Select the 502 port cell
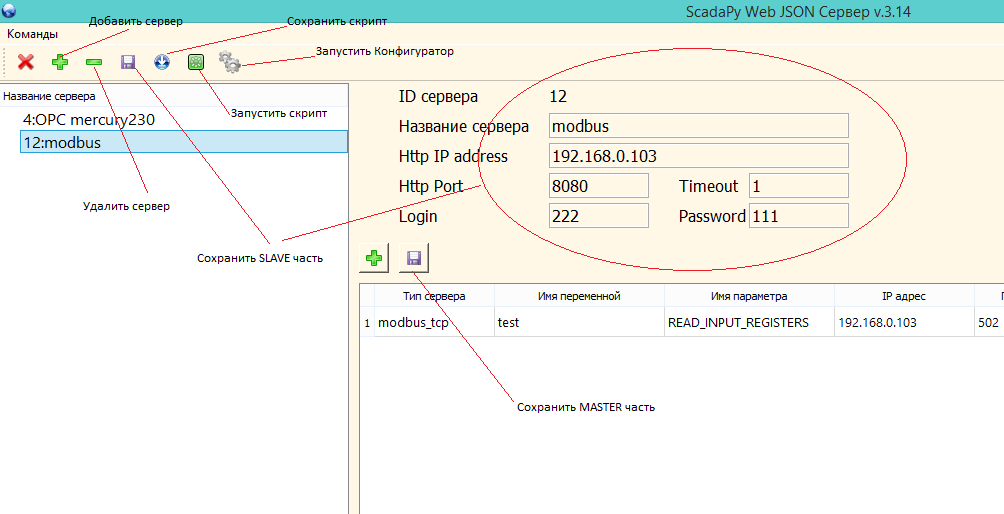This screenshot has height=514, width=1004. [x=989, y=323]
